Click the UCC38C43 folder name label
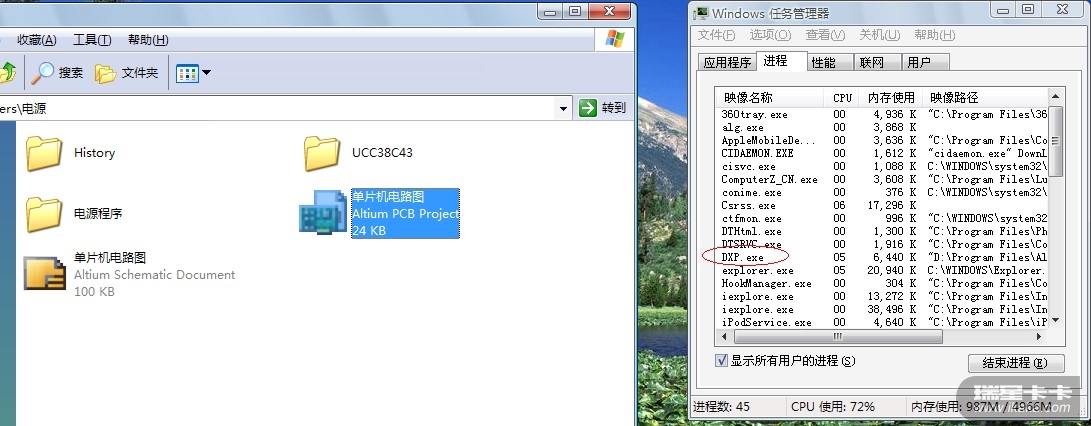This screenshot has width=1091, height=426. point(383,152)
